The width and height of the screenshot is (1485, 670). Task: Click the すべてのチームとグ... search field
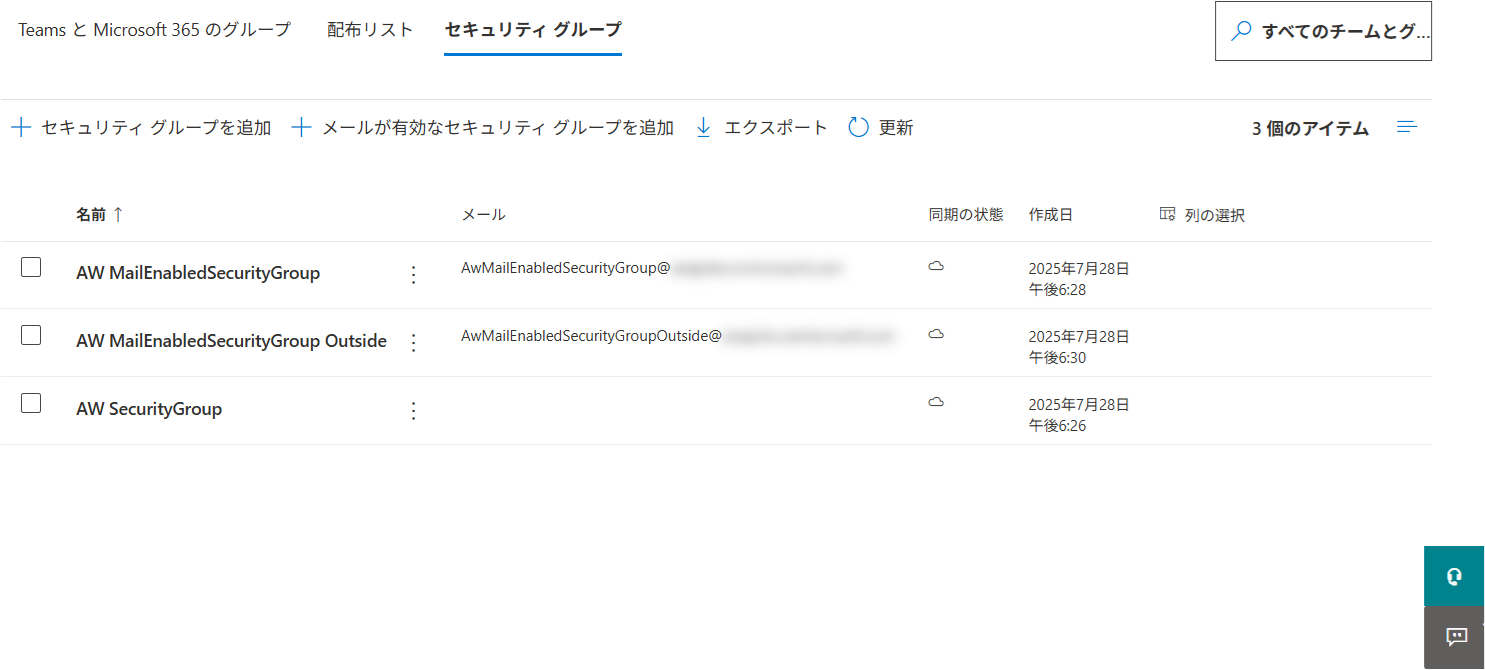point(1323,31)
